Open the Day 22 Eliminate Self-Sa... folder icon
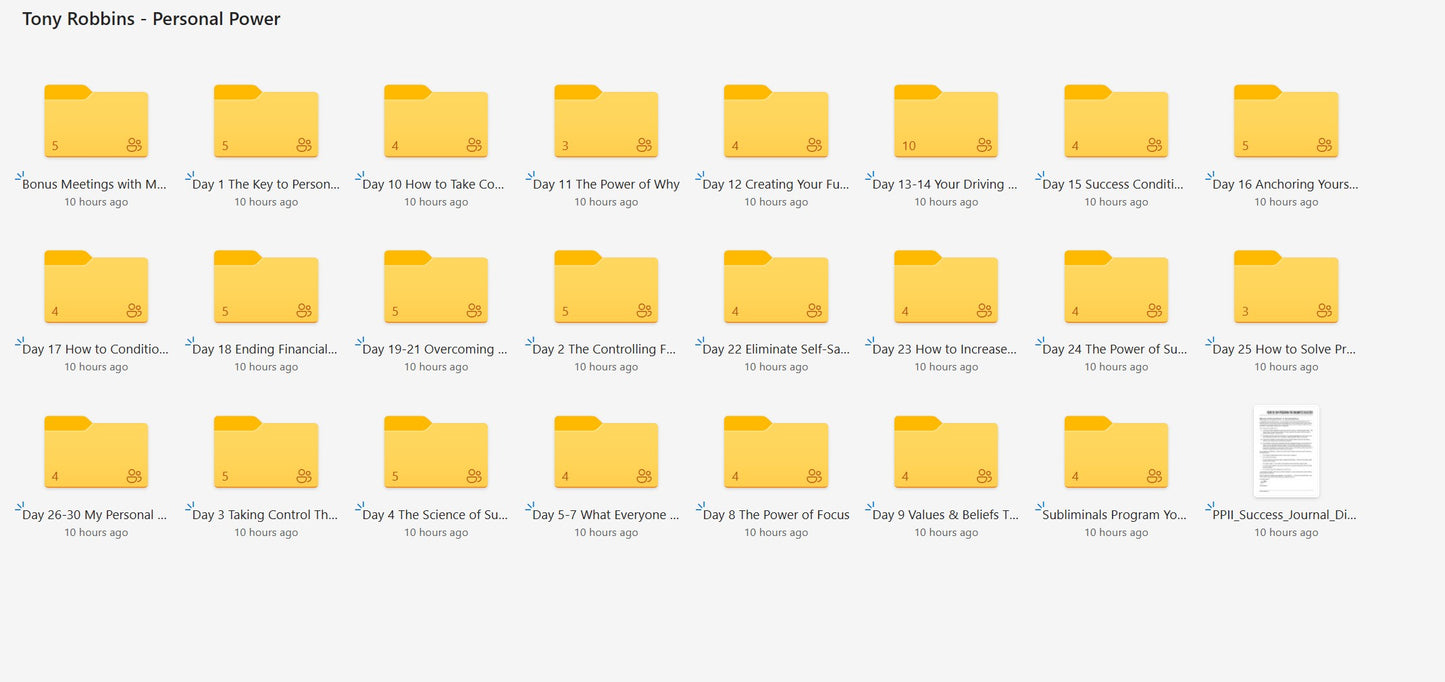Viewport: 1445px width, 682px height. coord(776,287)
